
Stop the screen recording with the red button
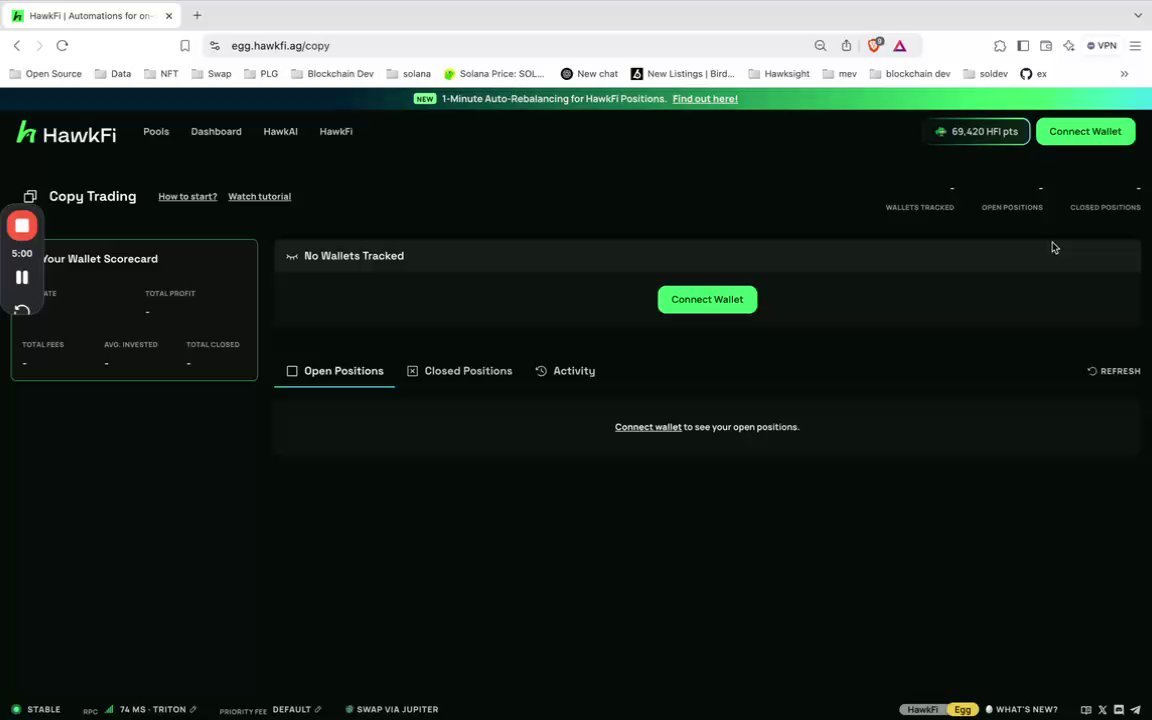(22, 226)
